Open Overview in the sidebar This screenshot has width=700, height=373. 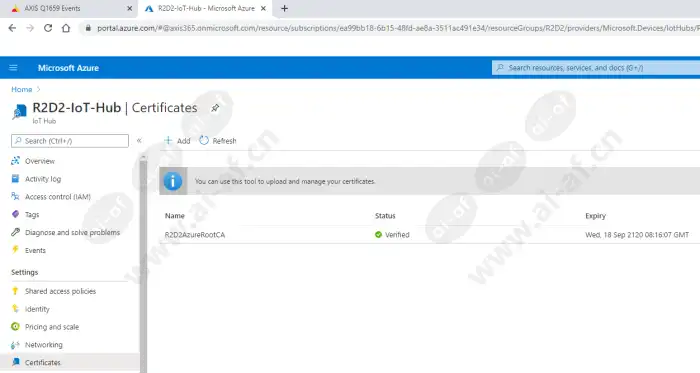(40, 161)
